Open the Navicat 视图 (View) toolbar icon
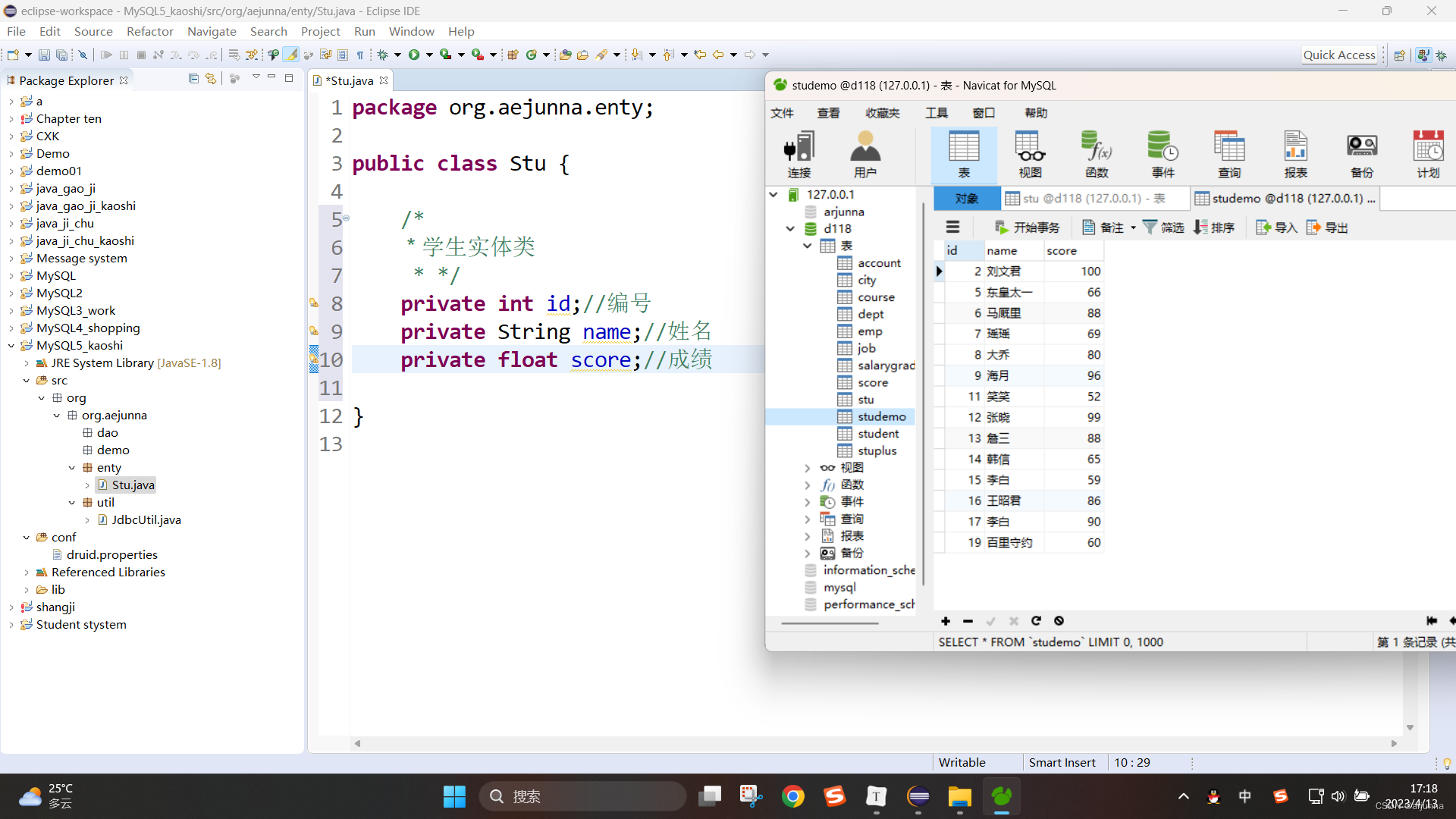 pos(1030,155)
